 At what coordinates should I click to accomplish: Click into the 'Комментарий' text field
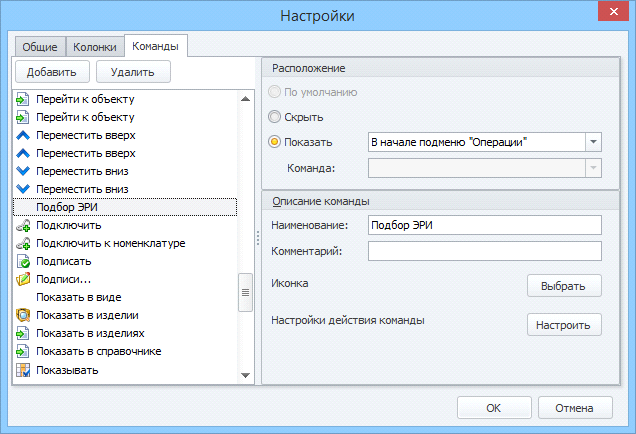(x=485, y=251)
